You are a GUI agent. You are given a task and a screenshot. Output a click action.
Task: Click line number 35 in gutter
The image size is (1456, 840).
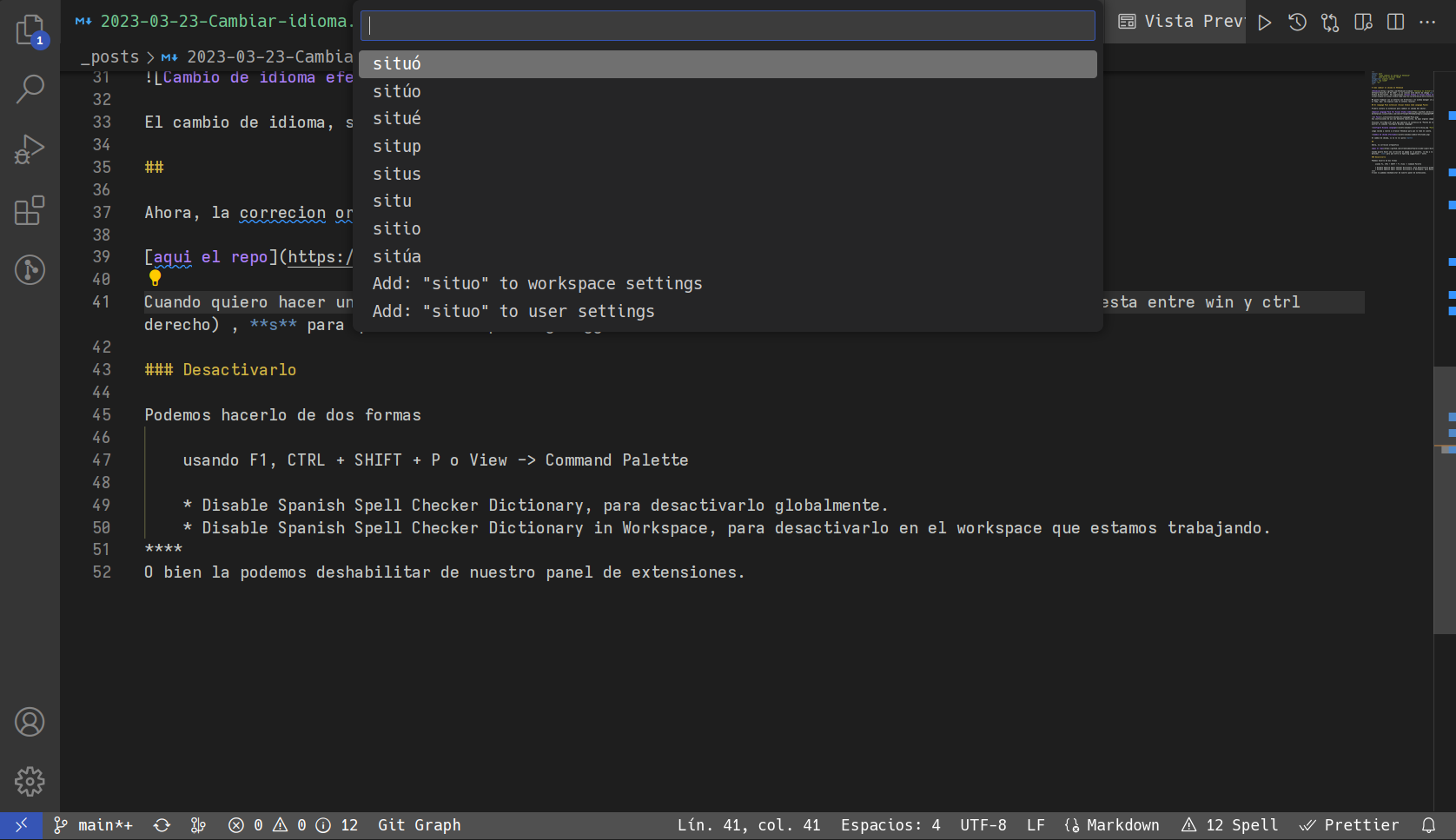coord(102,167)
